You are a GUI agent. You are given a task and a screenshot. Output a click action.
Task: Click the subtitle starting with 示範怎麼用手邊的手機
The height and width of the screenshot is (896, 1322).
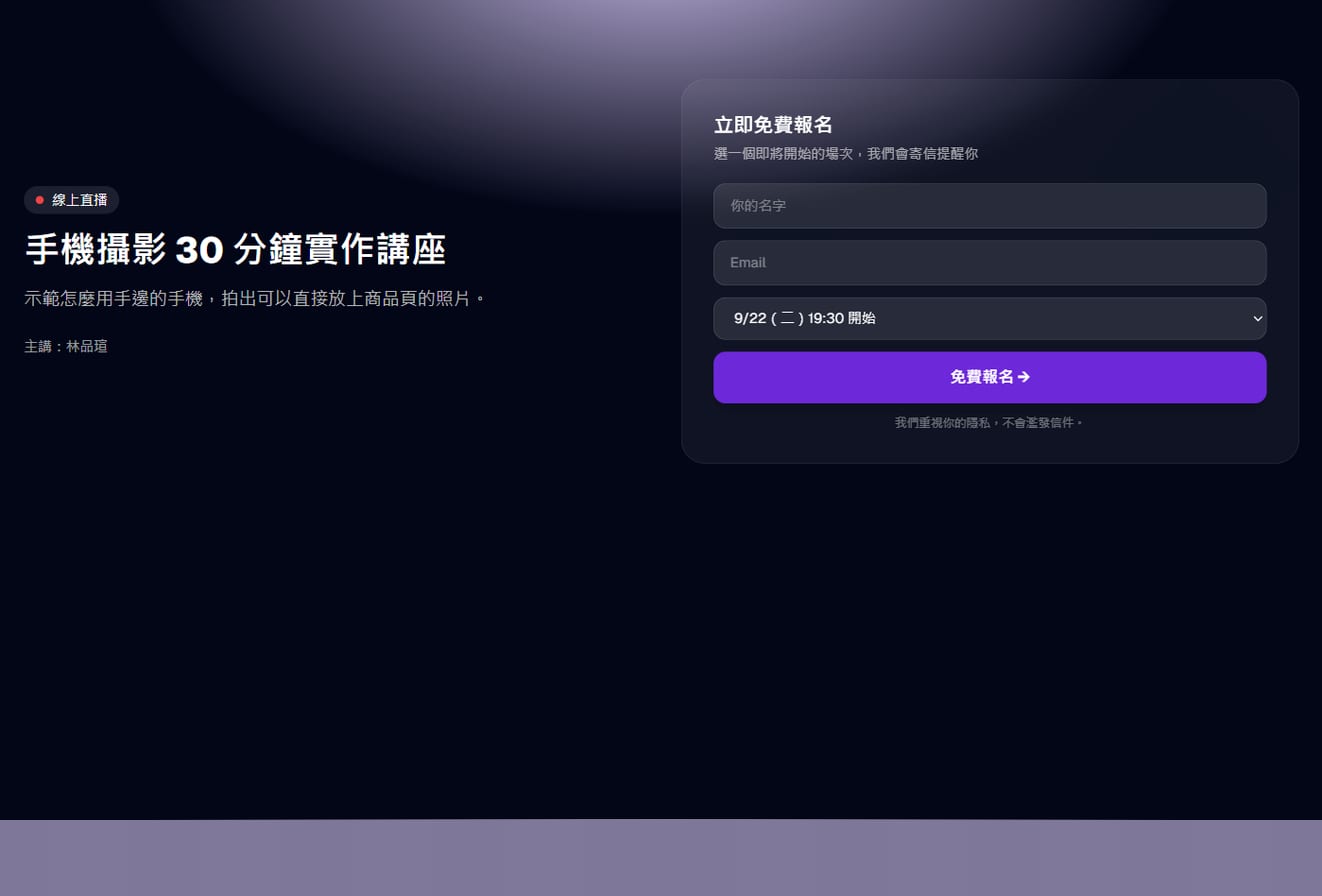pyautogui.click(x=255, y=298)
